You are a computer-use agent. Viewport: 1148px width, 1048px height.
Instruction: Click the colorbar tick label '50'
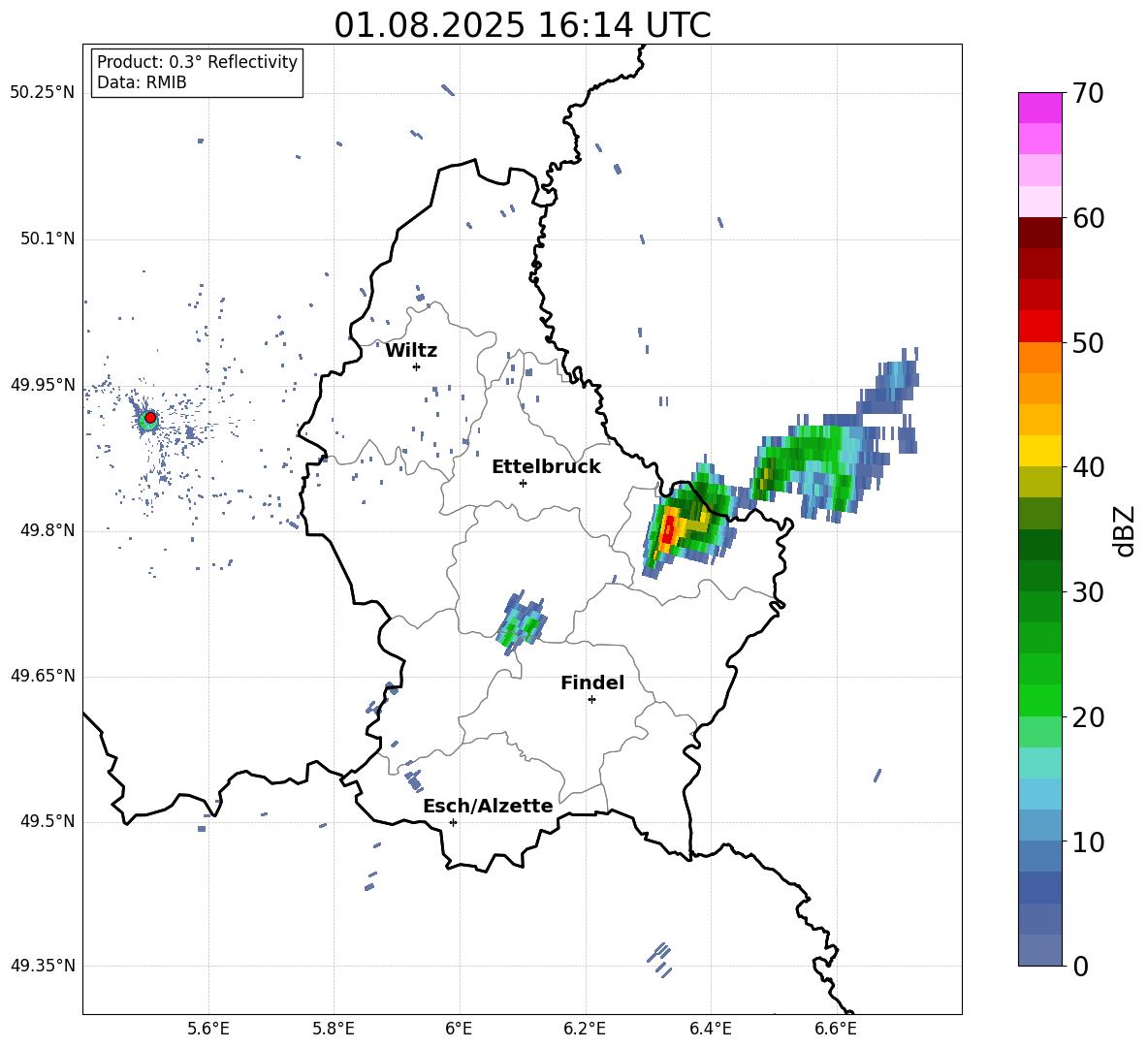(1087, 342)
